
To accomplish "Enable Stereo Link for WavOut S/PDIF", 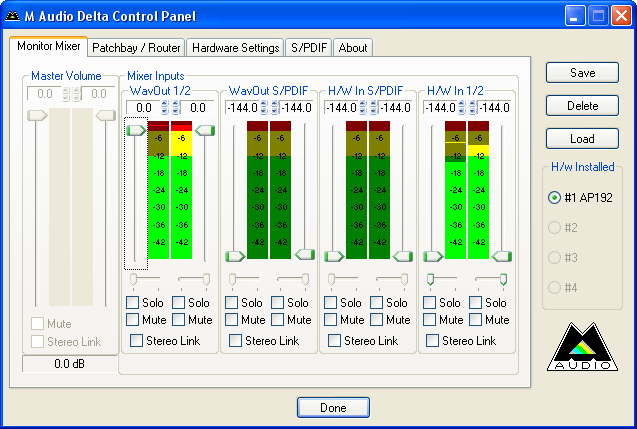I will [x=235, y=340].
